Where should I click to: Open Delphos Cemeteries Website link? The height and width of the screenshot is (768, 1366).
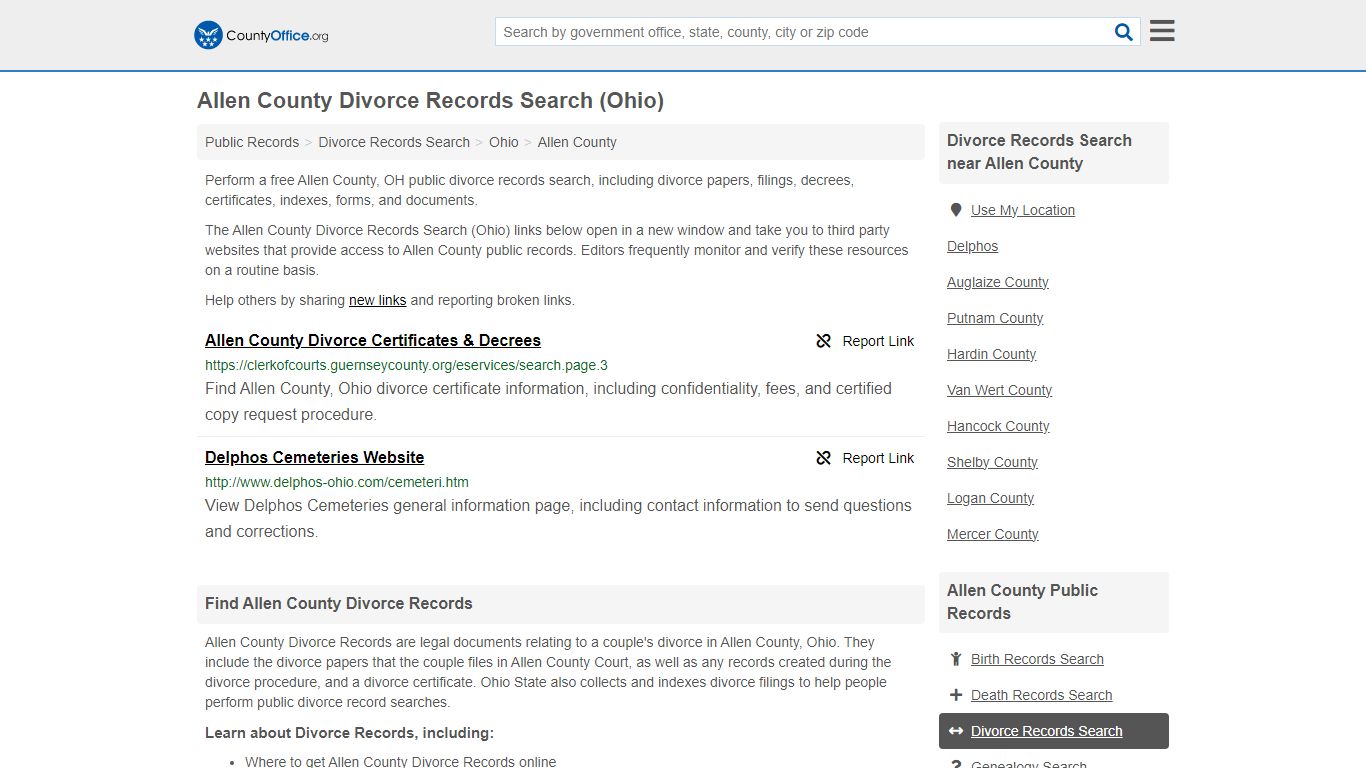tap(314, 457)
